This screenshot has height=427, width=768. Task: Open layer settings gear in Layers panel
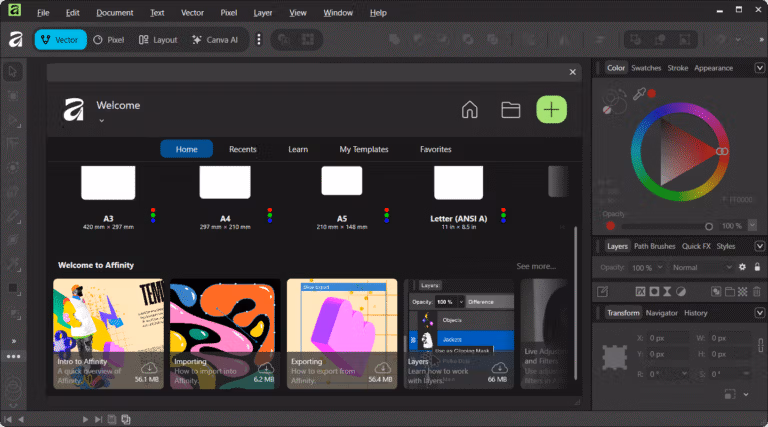743,267
